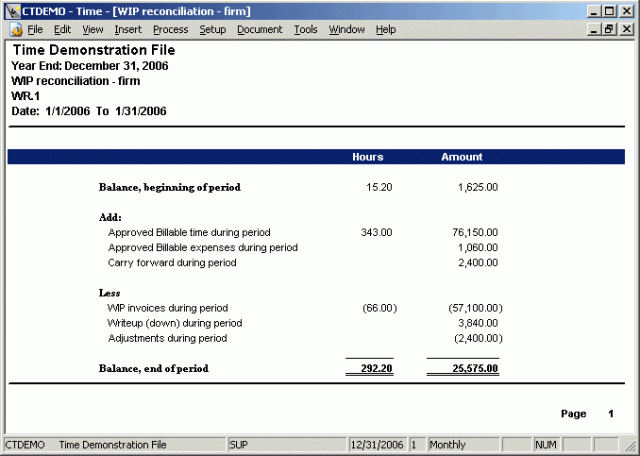The height and width of the screenshot is (456, 640).
Task: Expand the Document menu
Action: tap(260, 29)
